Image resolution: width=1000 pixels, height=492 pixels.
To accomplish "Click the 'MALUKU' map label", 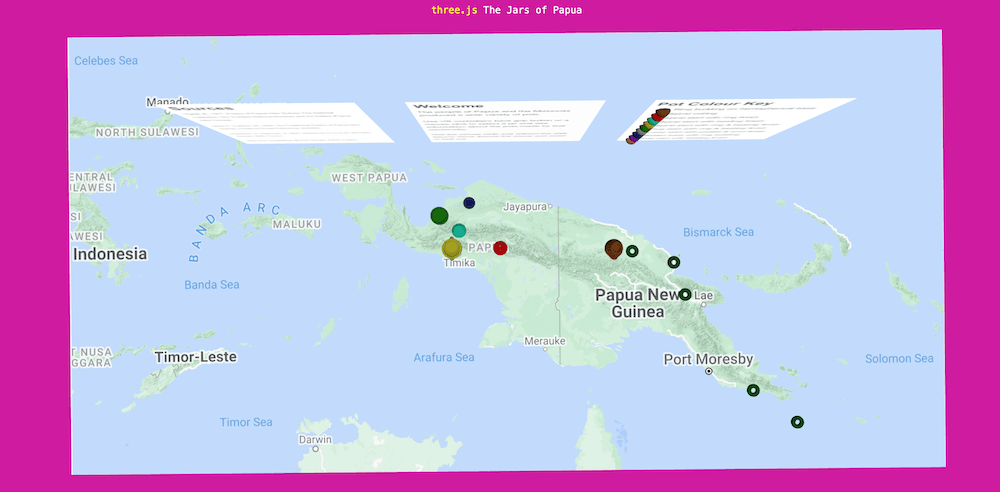I will [297, 225].
